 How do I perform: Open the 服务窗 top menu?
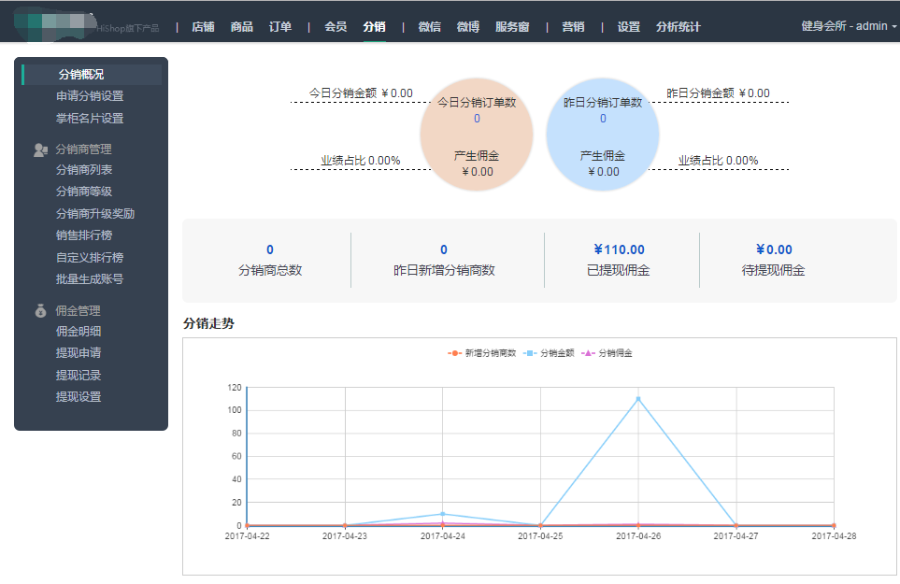512,27
